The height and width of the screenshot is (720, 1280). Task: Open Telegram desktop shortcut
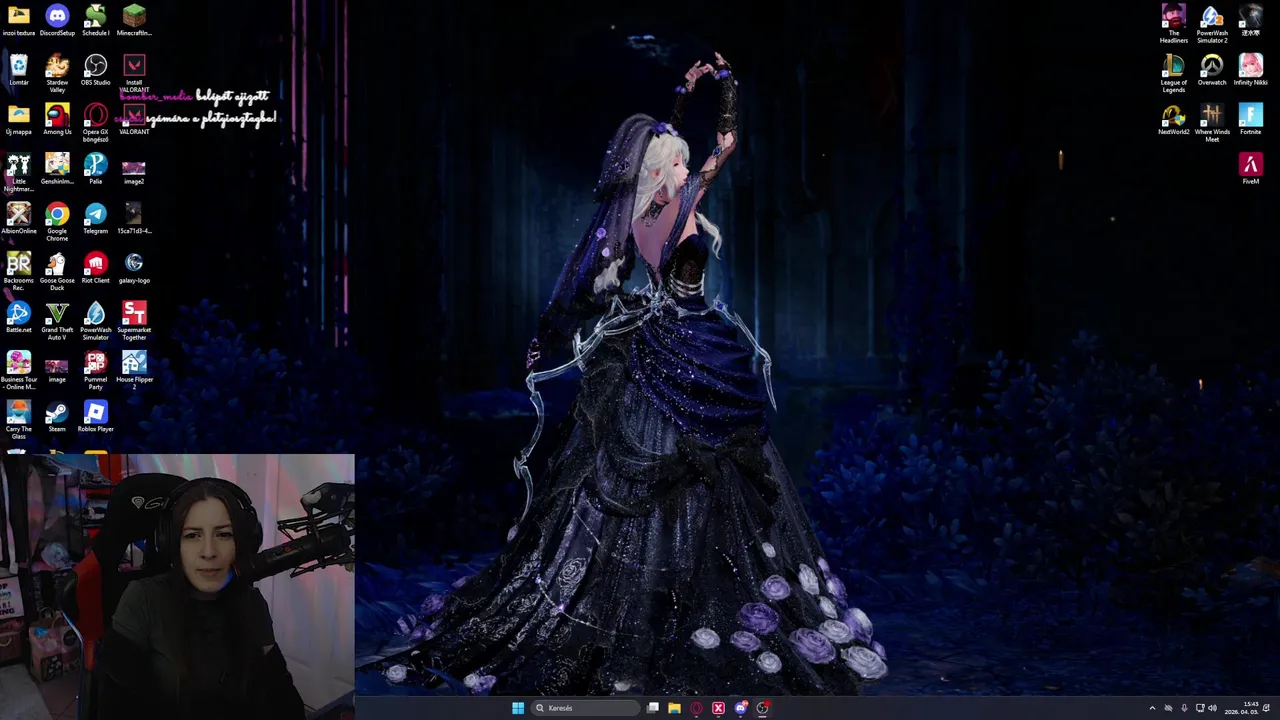point(95,218)
